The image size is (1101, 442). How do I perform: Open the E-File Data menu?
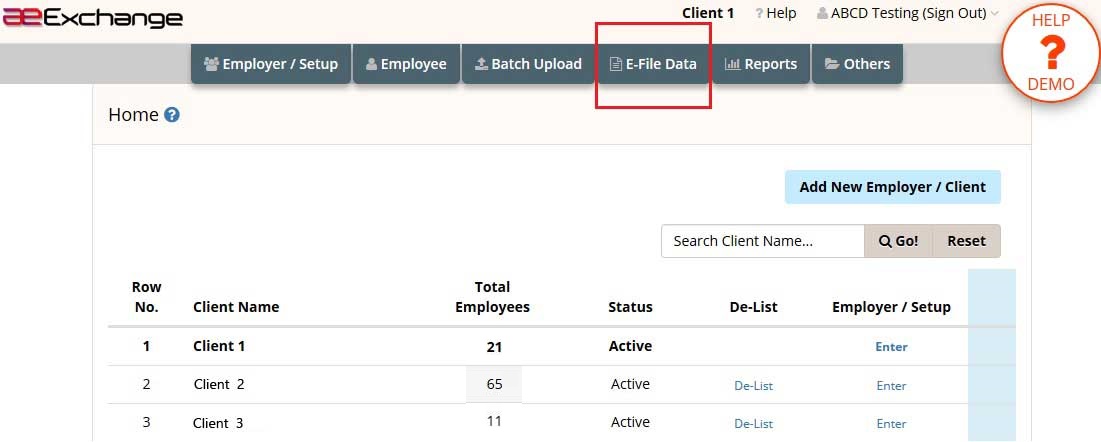click(653, 64)
